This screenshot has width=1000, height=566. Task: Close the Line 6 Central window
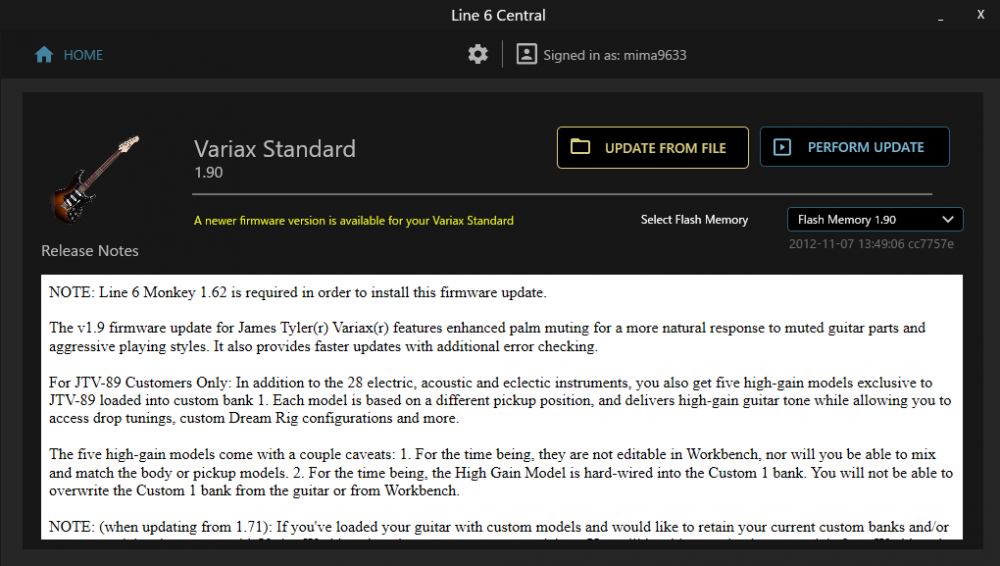point(980,14)
